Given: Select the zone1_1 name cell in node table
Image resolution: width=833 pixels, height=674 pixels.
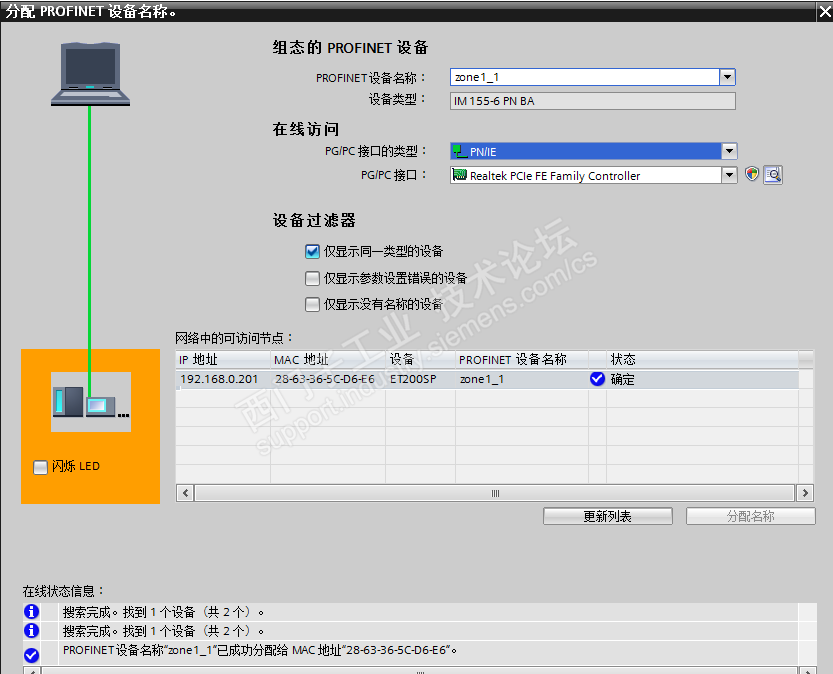Looking at the screenshot, I should coord(522,379).
